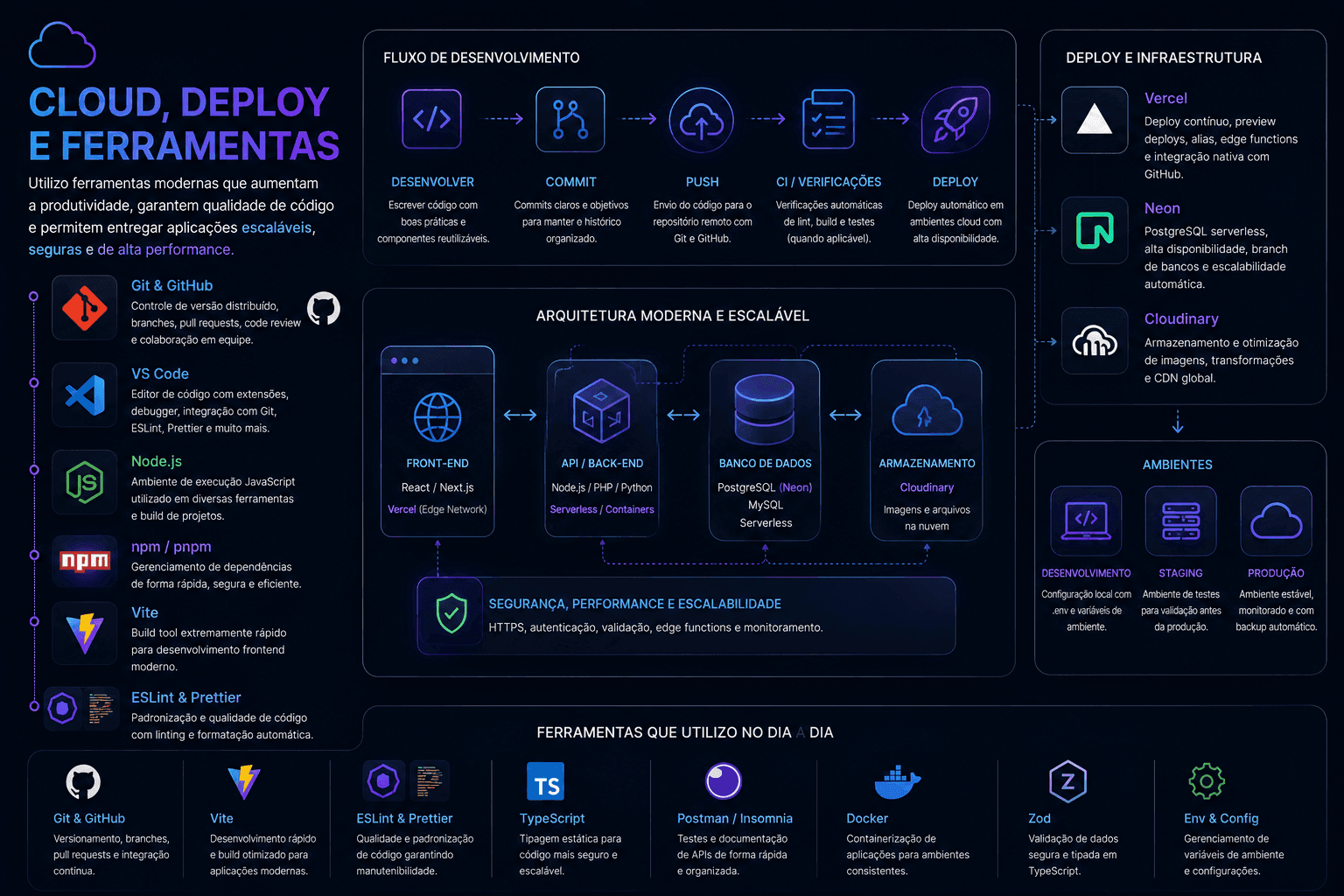Click the CI checklist icon

(828, 120)
